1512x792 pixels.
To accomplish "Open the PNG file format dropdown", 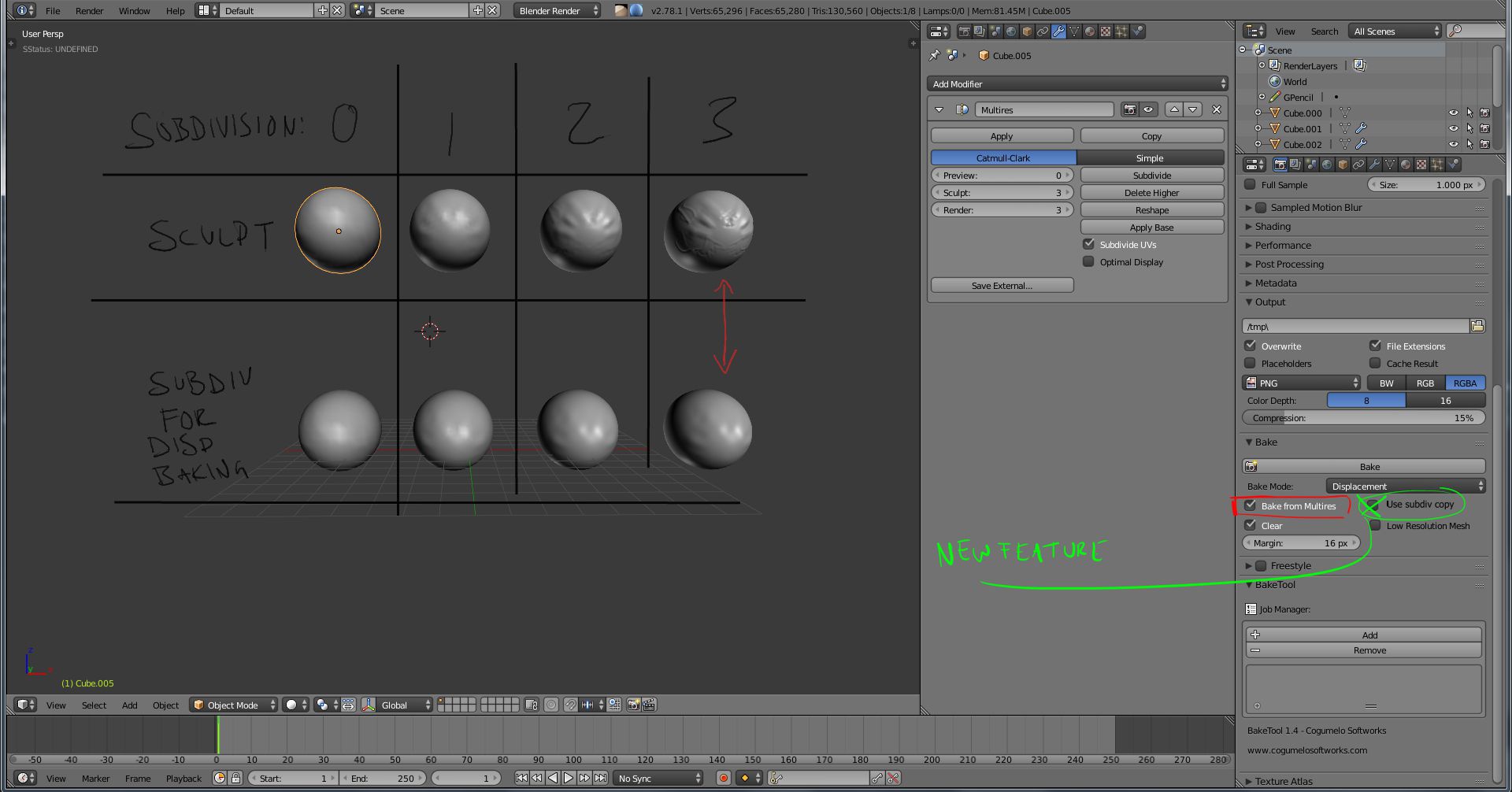I will 1302,383.
